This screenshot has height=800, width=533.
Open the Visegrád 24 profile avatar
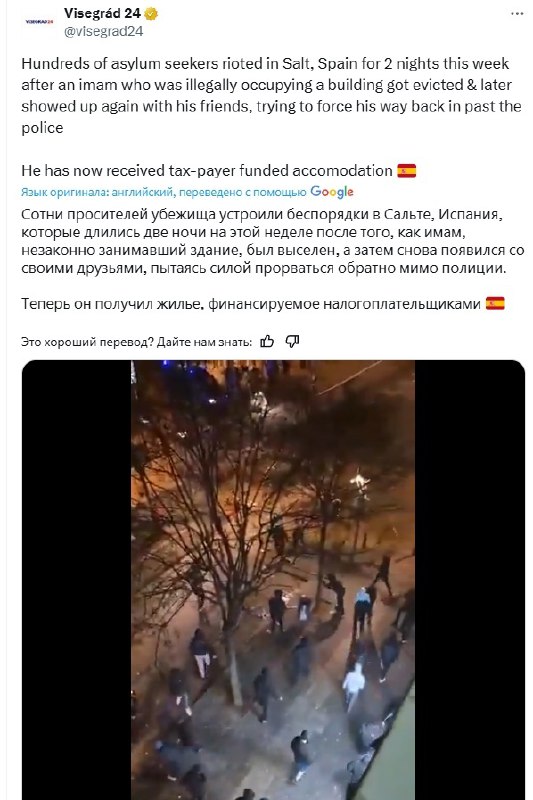[39, 22]
